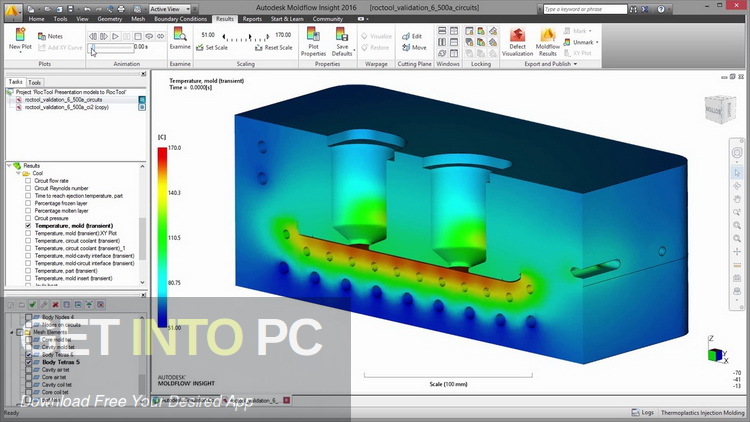Click the lock plots icon in top row
The image size is (750, 422).
point(481,31)
